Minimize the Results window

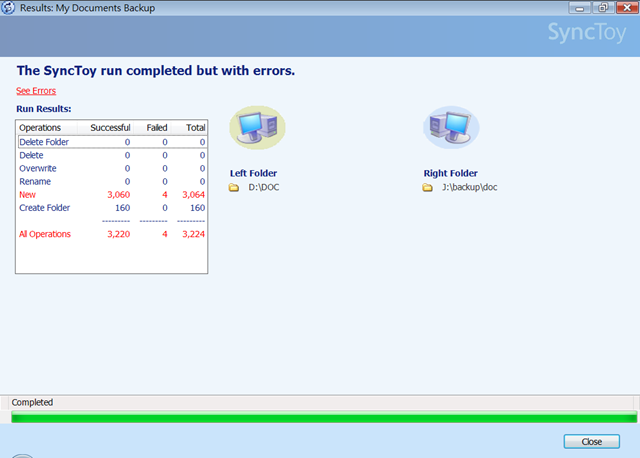pyautogui.click(x=580, y=8)
